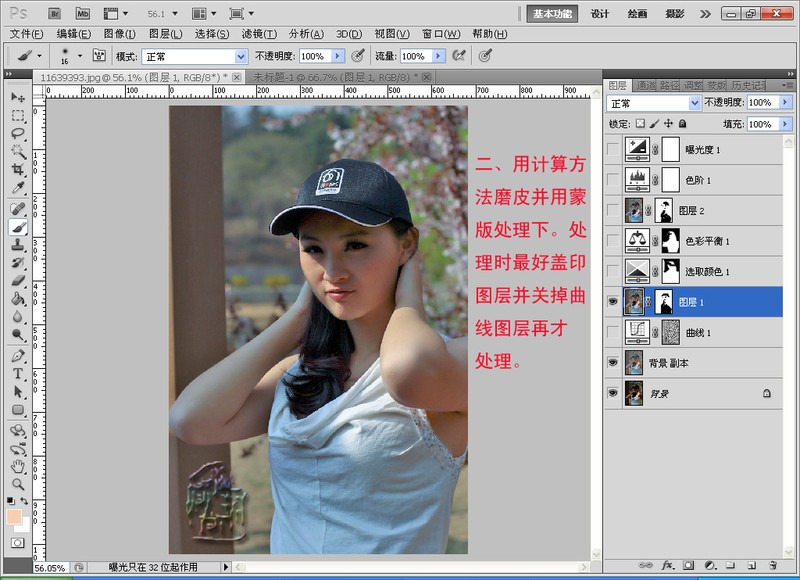
Task: Switch to 摄影 workspace
Action: [x=674, y=14]
